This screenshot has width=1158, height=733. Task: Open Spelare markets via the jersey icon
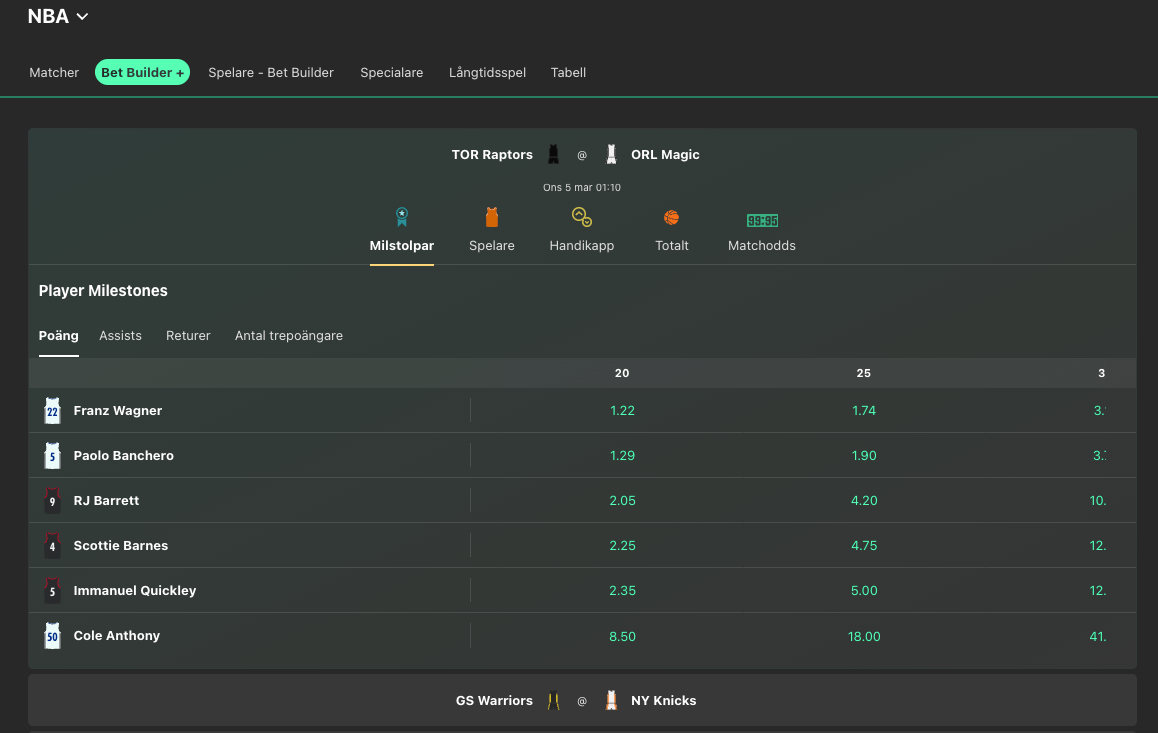(x=491, y=216)
